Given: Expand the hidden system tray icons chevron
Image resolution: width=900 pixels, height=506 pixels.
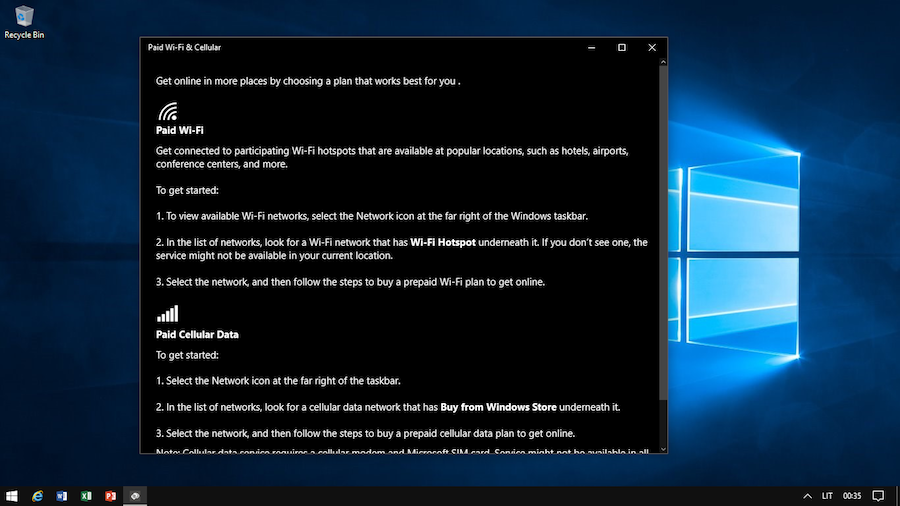Looking at the screenshot, I should [808, 495].
